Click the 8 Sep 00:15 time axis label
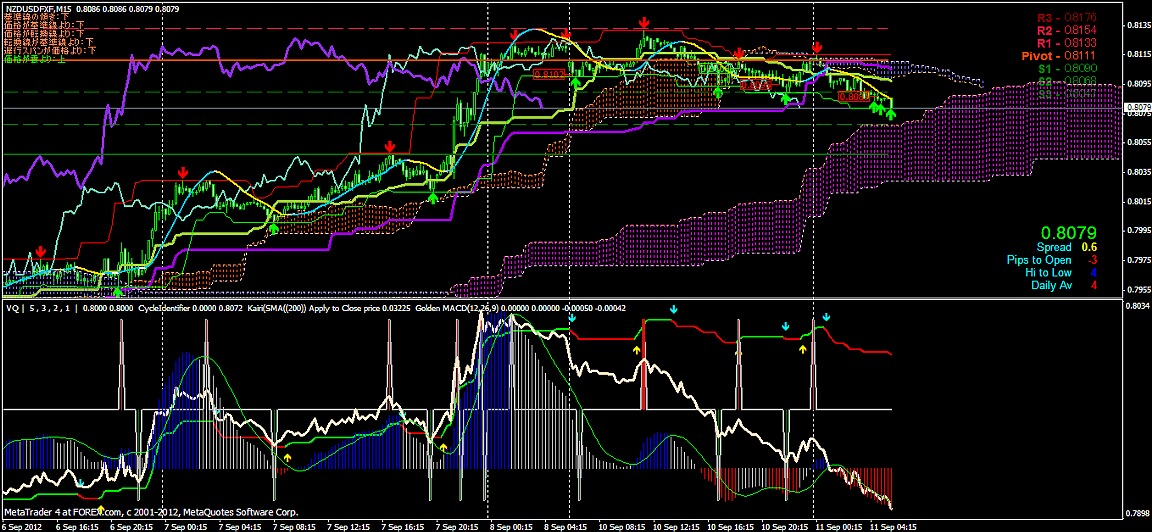Viewport: 1152px width, 532px height. coord(513,526)
